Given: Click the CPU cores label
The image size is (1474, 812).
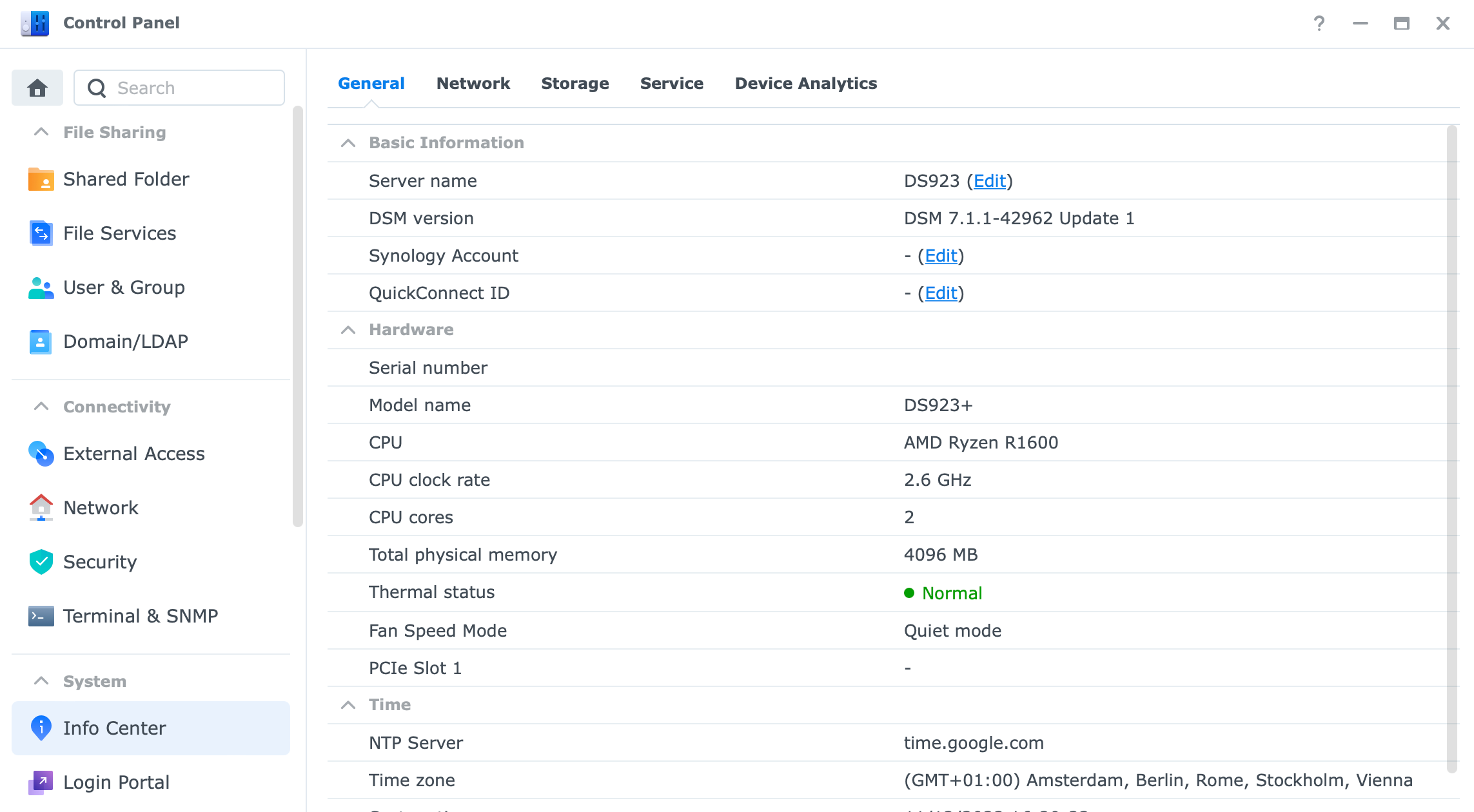Looking at the screenshot, I should tap(411, 517).
